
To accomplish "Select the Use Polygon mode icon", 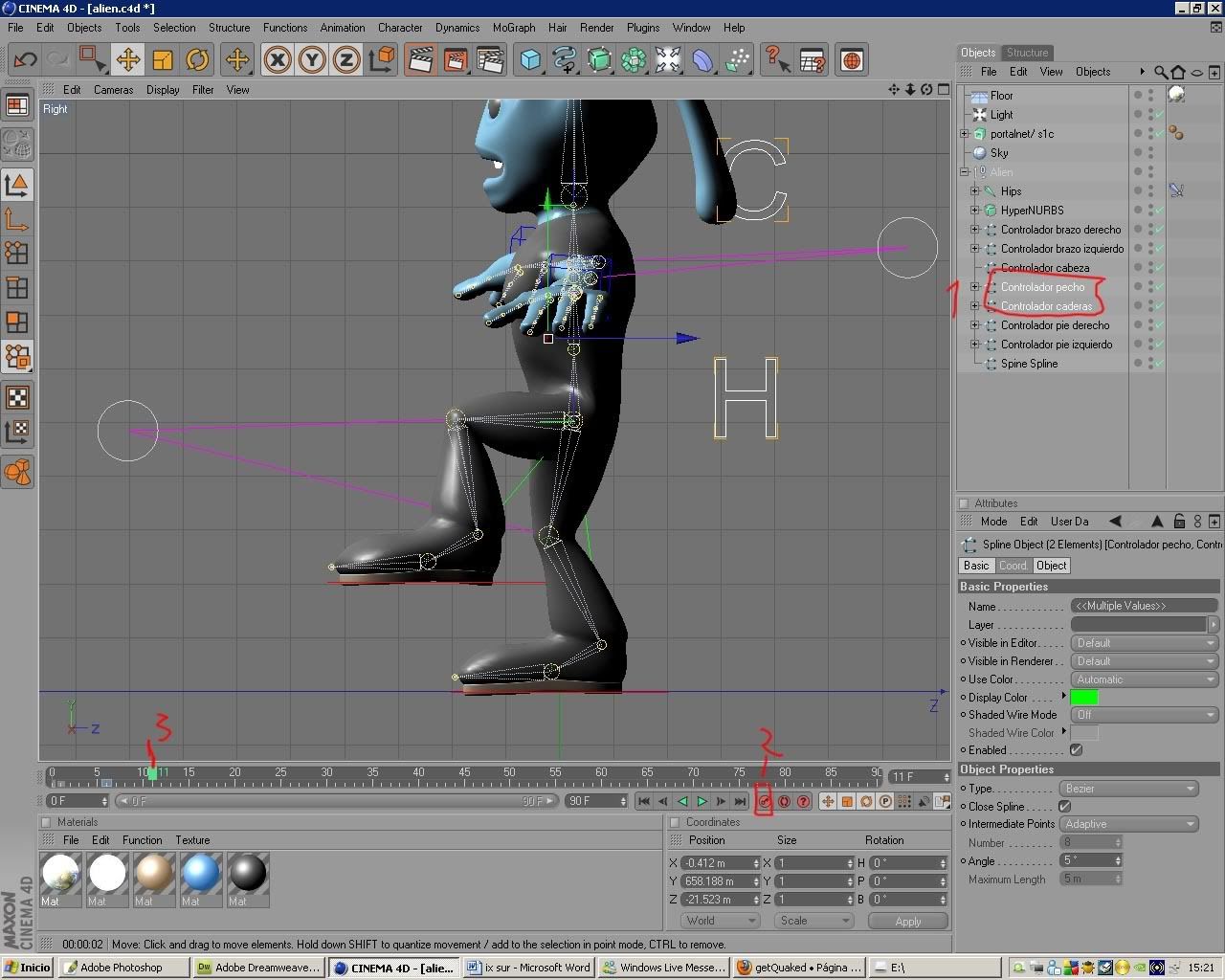I will point(17,322).
